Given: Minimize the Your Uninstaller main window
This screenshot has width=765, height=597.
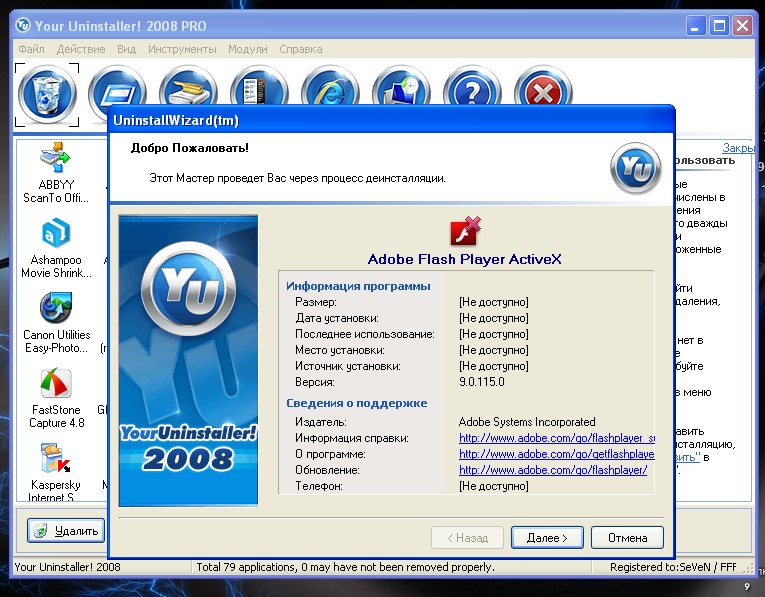Looking at the screenshot, I should click(x=696, y=26).
